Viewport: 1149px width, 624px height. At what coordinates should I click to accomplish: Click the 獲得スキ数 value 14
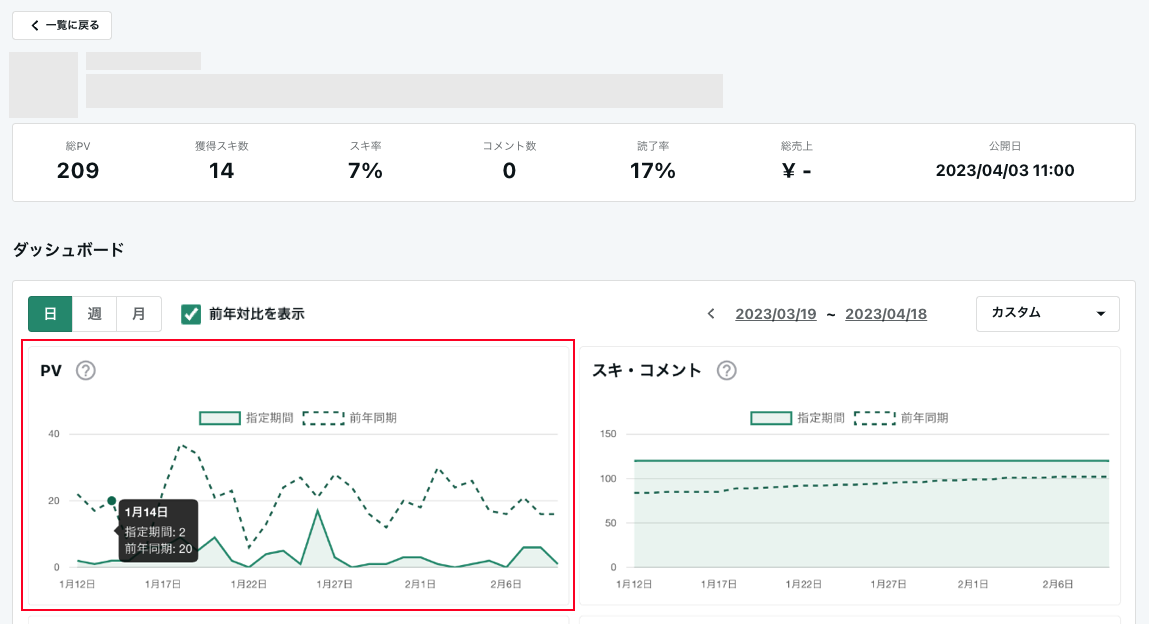pyautogui.click(x=221, y=171)
